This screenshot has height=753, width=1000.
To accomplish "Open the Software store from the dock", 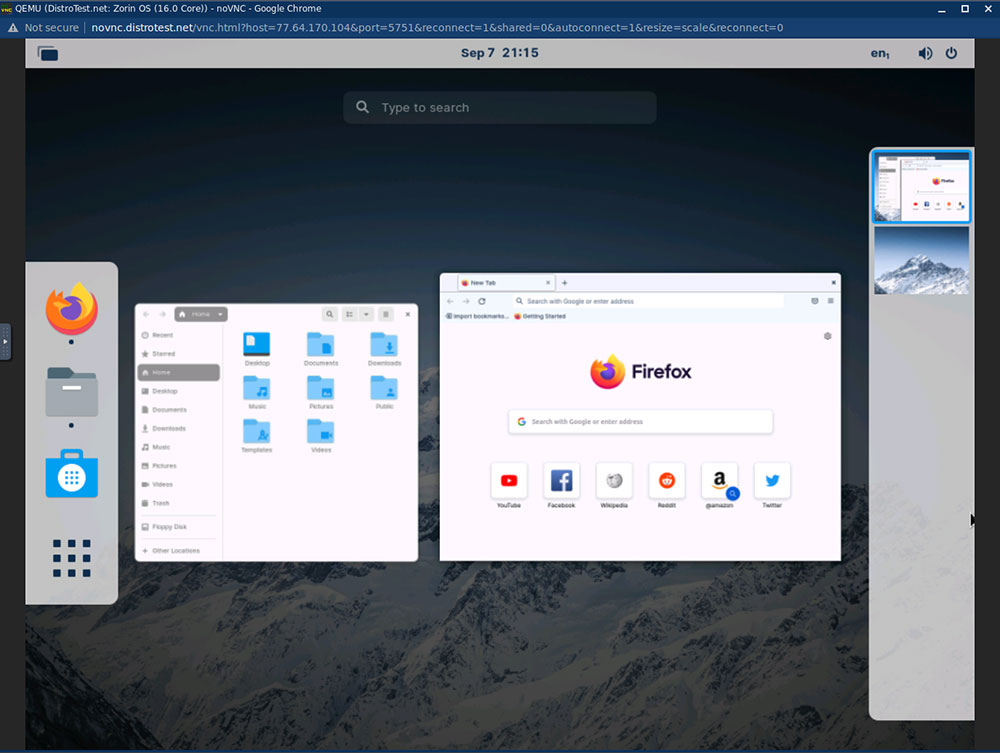I will (70, 474).
